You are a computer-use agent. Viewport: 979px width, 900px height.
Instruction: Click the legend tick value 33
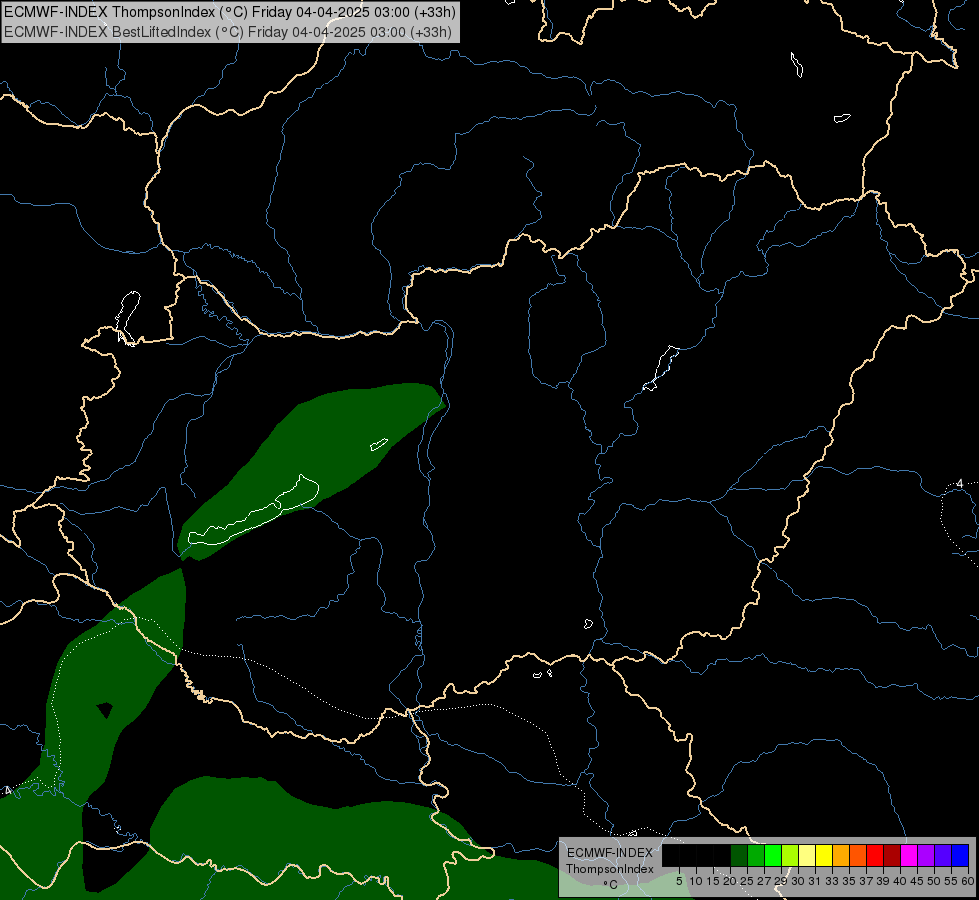832,881
